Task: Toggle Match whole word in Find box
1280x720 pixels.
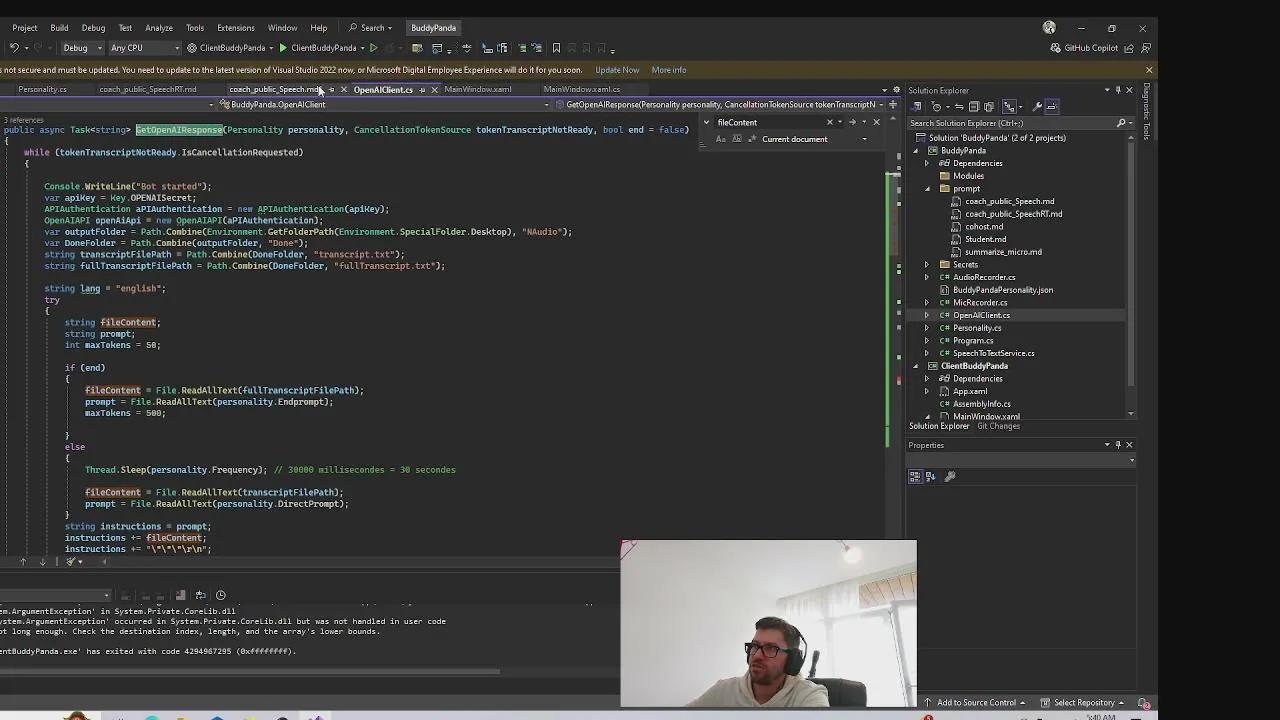Action: coord(737,139)
